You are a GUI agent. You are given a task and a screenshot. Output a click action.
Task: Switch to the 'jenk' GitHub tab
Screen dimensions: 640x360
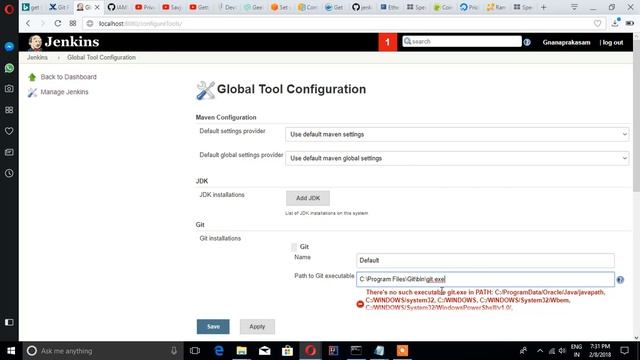click(x=362, y=7)
